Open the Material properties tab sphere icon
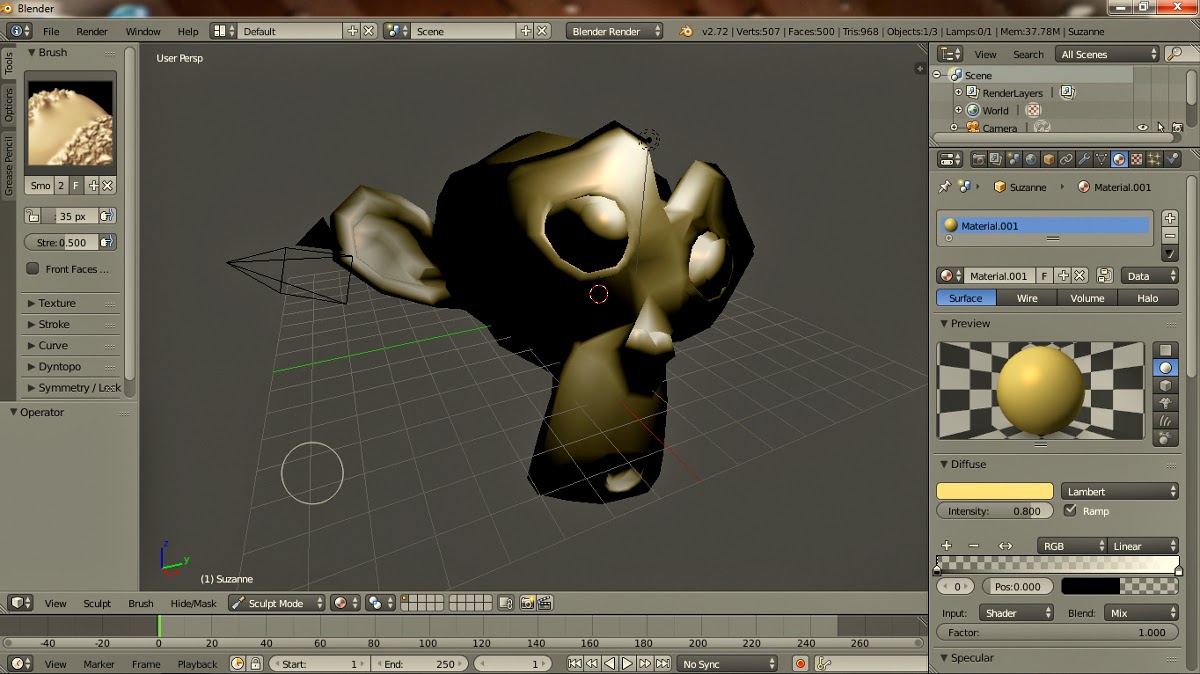The height and width of the screenshot is (674, 1200). [1120, 159]
